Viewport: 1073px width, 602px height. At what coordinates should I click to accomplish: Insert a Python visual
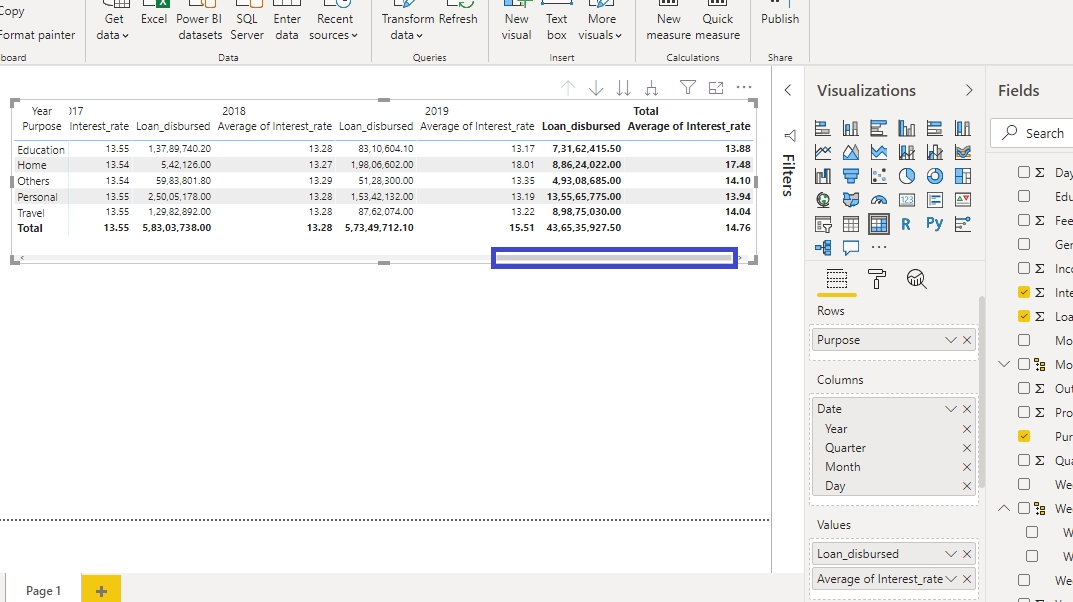click(935, 224)
